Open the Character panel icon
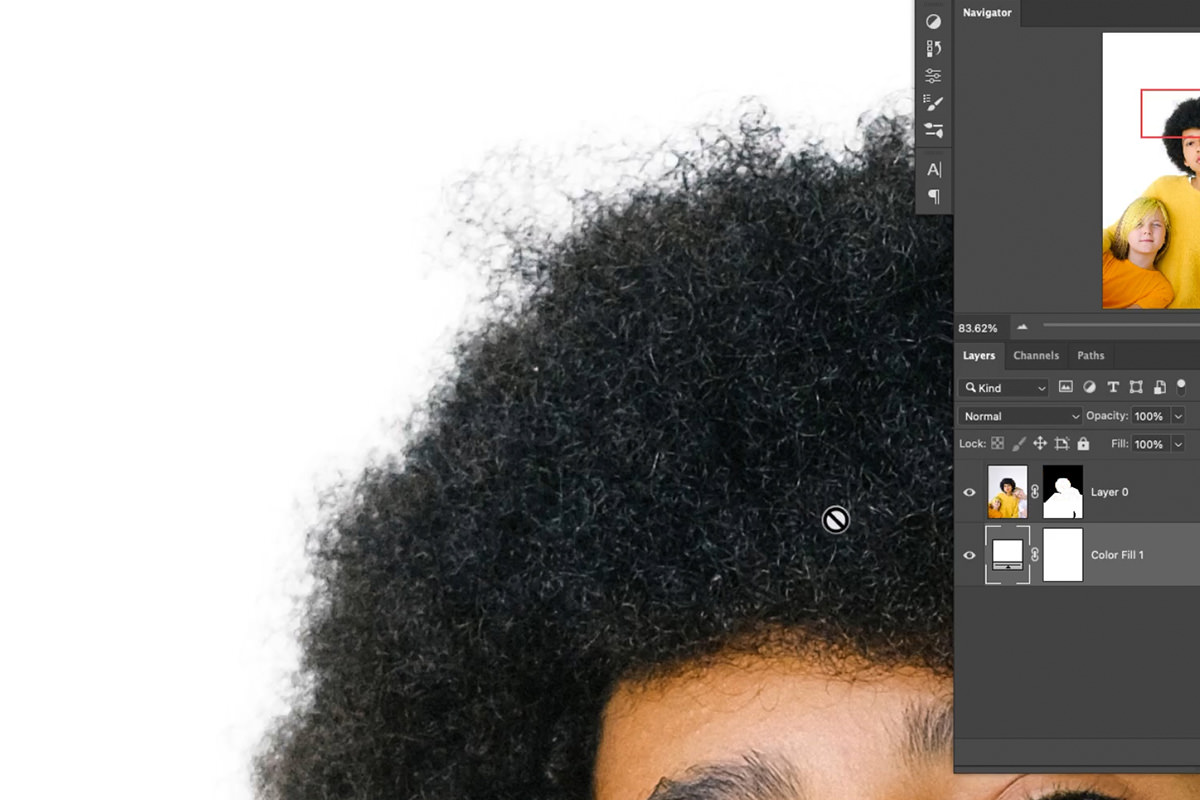 tap(933, 170)
